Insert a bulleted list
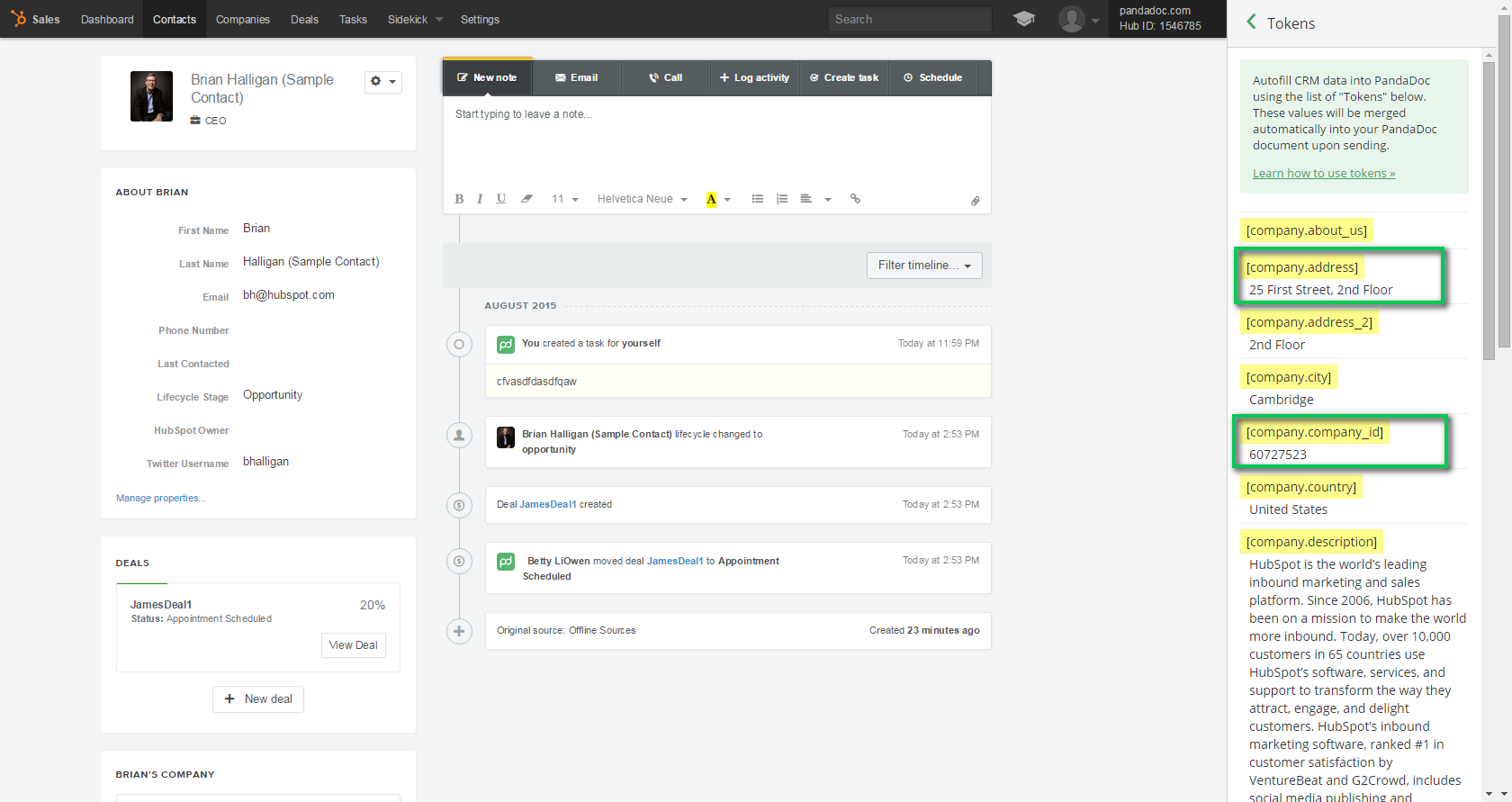The width and height of the screenshot is (1512, 802). (758, 199)
